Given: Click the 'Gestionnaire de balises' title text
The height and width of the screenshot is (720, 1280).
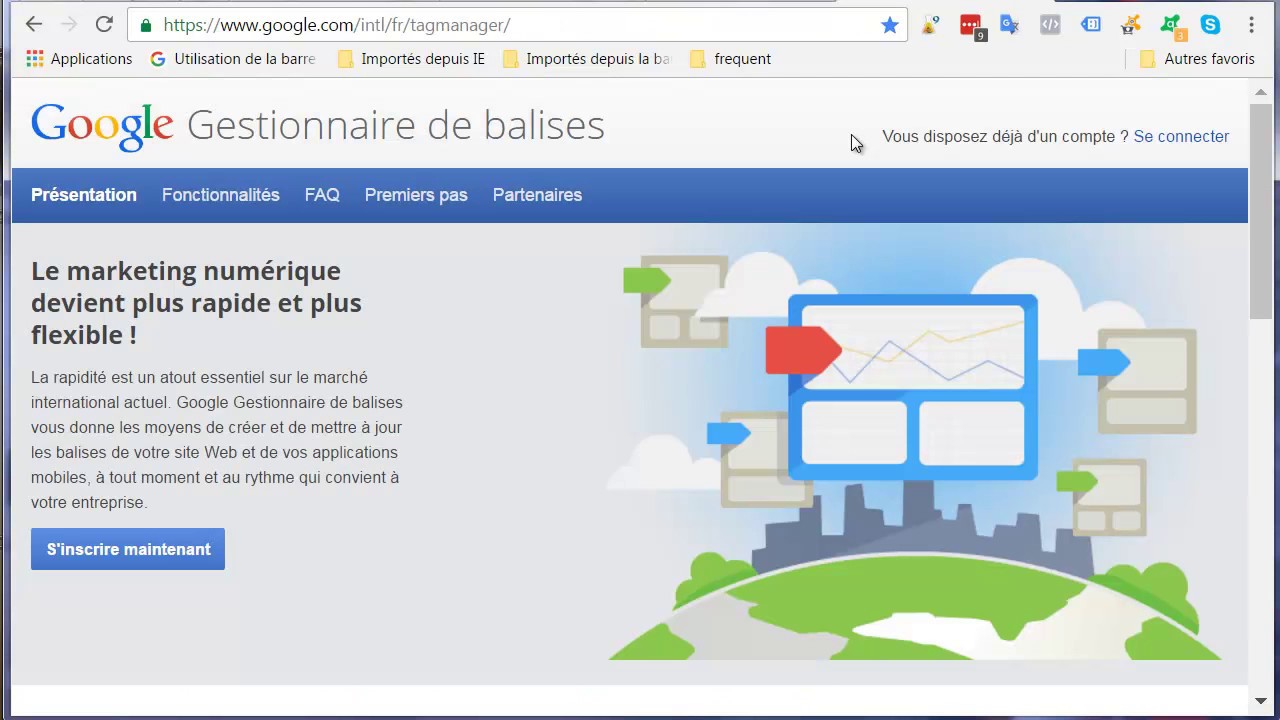Looking at the screenshot, I should pos(396,126).
